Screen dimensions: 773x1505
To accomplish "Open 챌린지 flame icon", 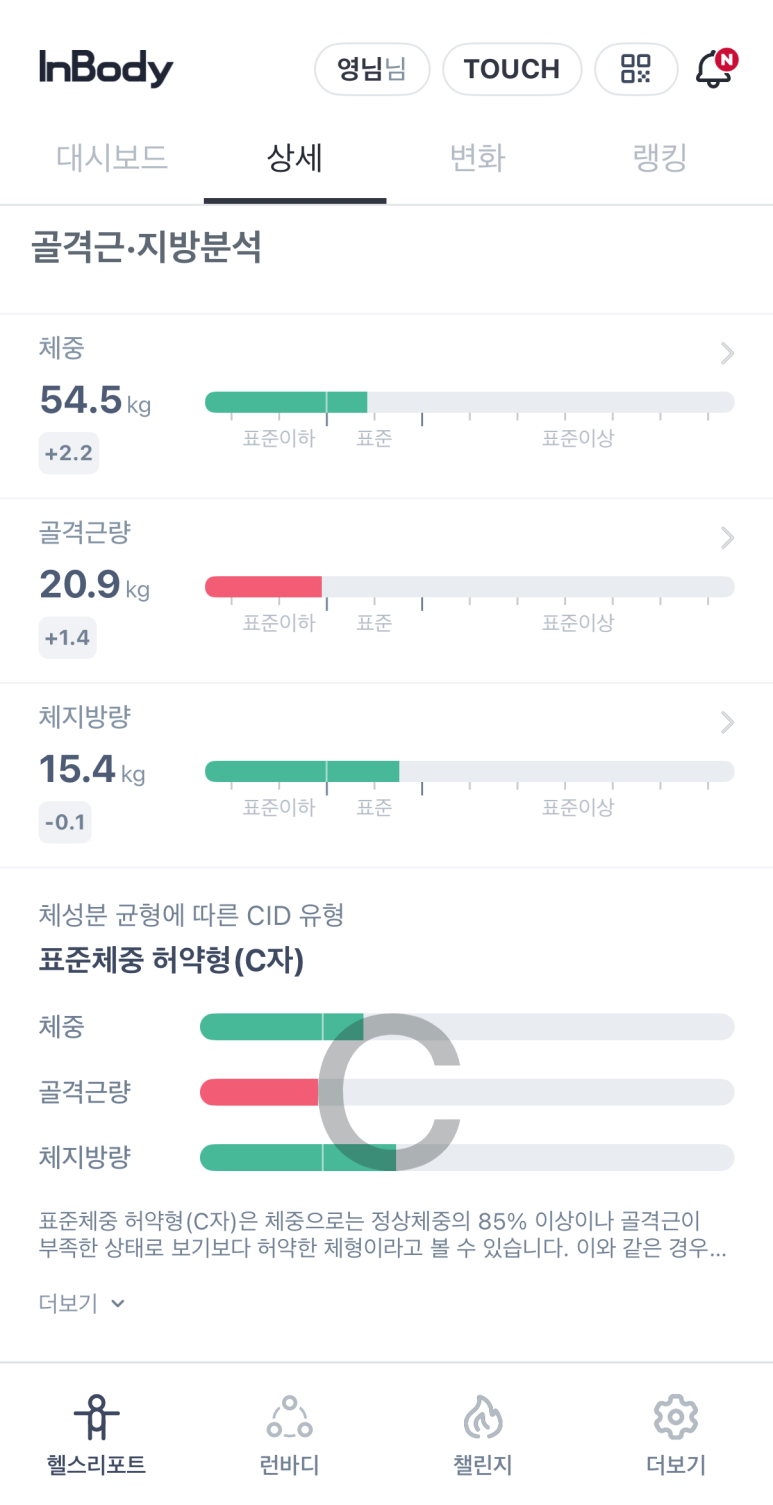I will tap(482, 1417).
